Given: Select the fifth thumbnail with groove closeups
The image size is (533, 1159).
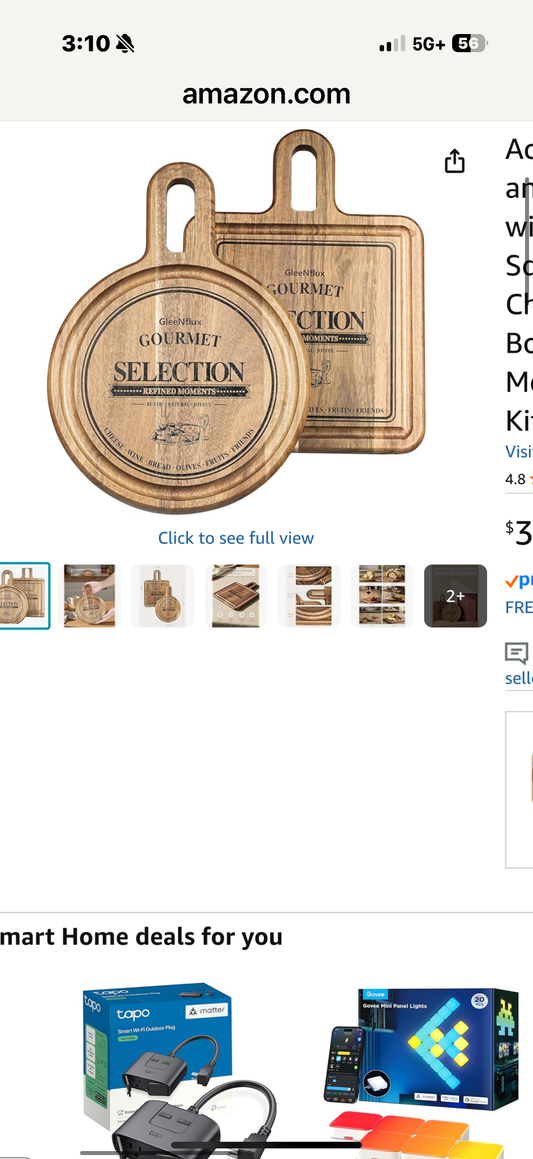Looking at the screenshot, I should 309,596.
